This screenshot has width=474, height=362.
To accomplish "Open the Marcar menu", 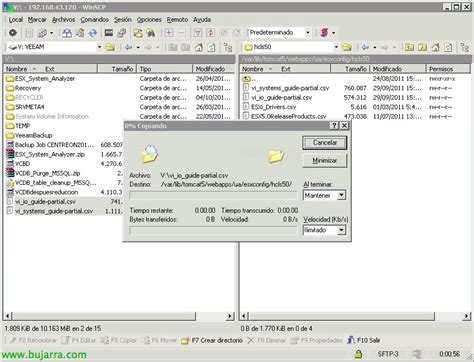I will pyautogui.click(x=37, y=20).
